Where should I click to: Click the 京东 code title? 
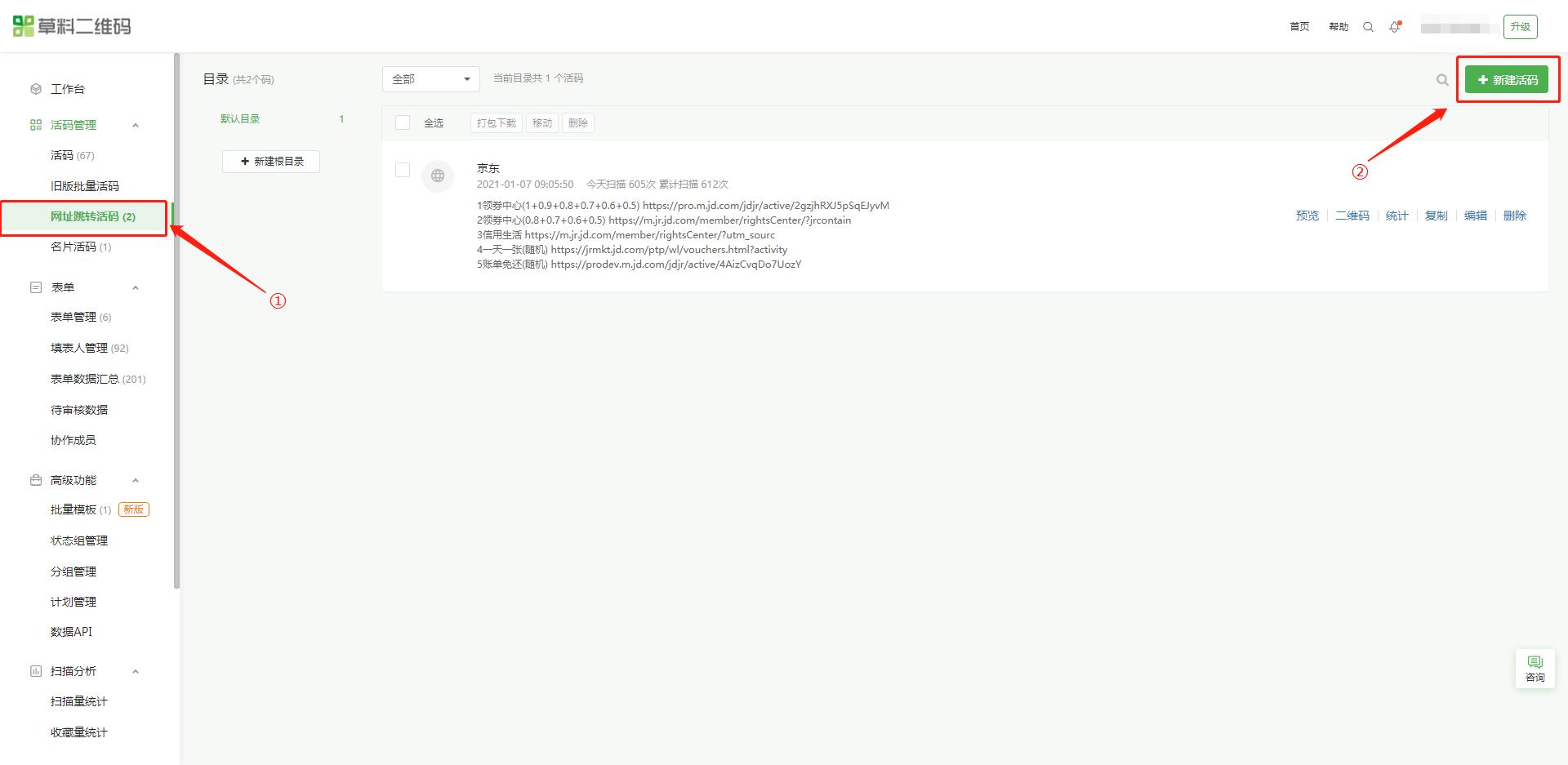(488, 168)
